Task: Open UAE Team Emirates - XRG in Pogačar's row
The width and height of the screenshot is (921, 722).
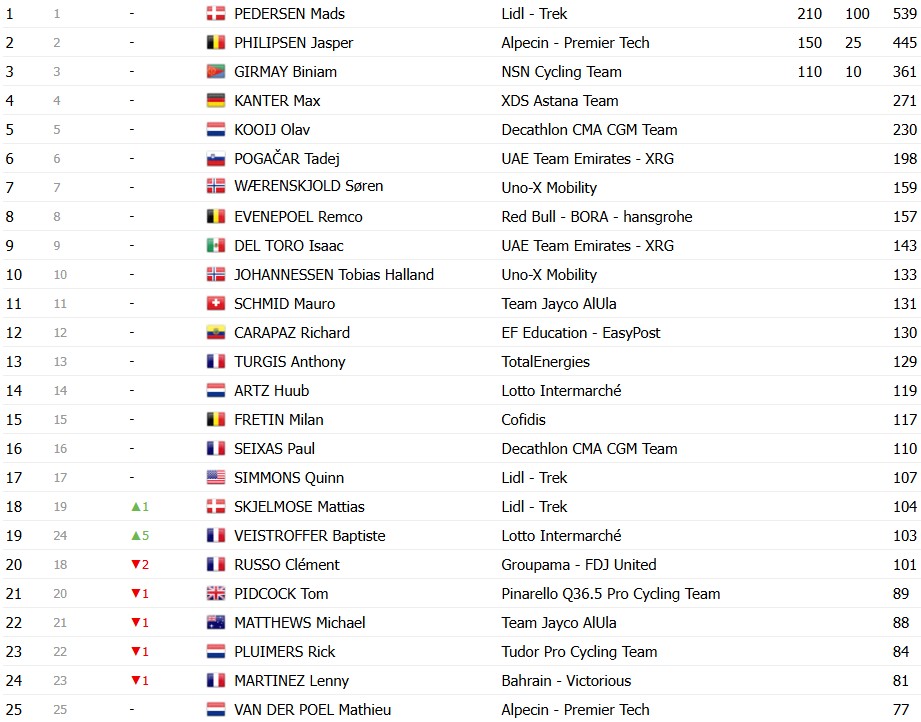Action: click(x=587, y=159)
